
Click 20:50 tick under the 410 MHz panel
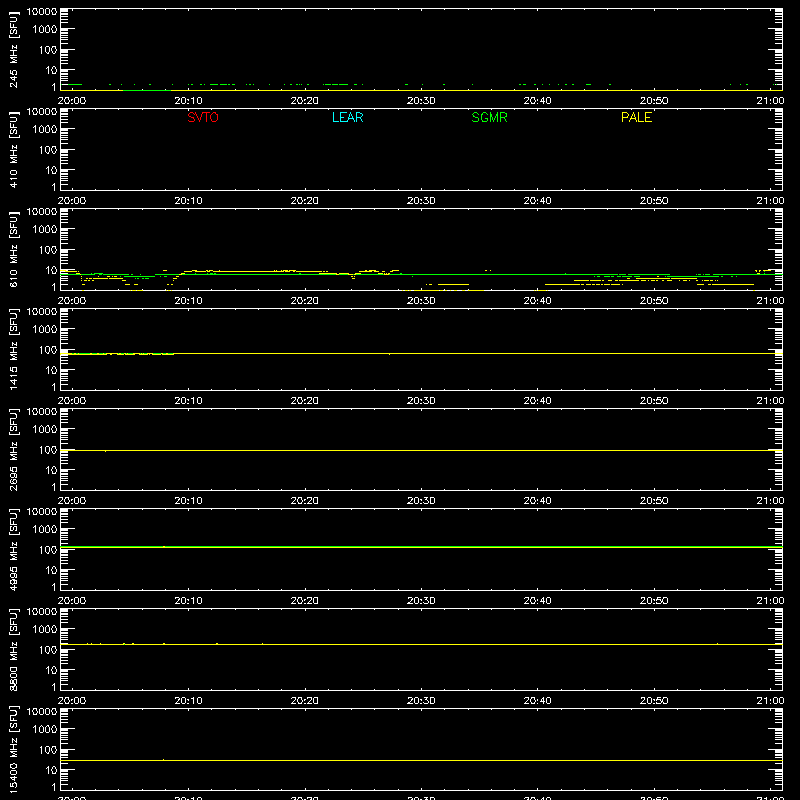pos(654,201)
